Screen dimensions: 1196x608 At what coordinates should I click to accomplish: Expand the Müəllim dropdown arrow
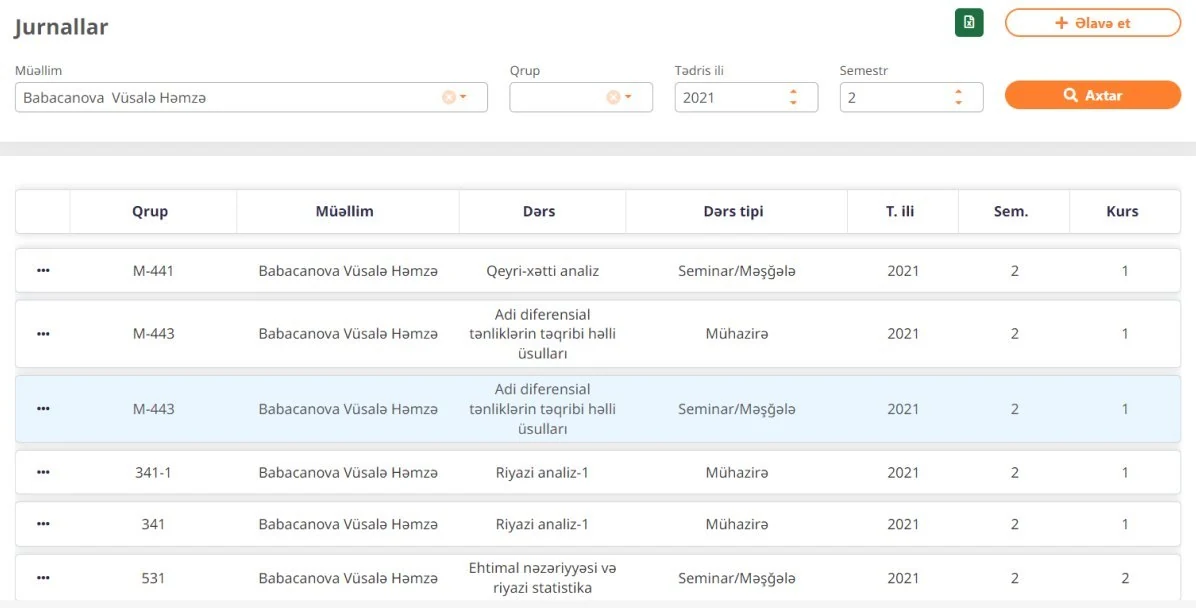(x=463, y=97)
